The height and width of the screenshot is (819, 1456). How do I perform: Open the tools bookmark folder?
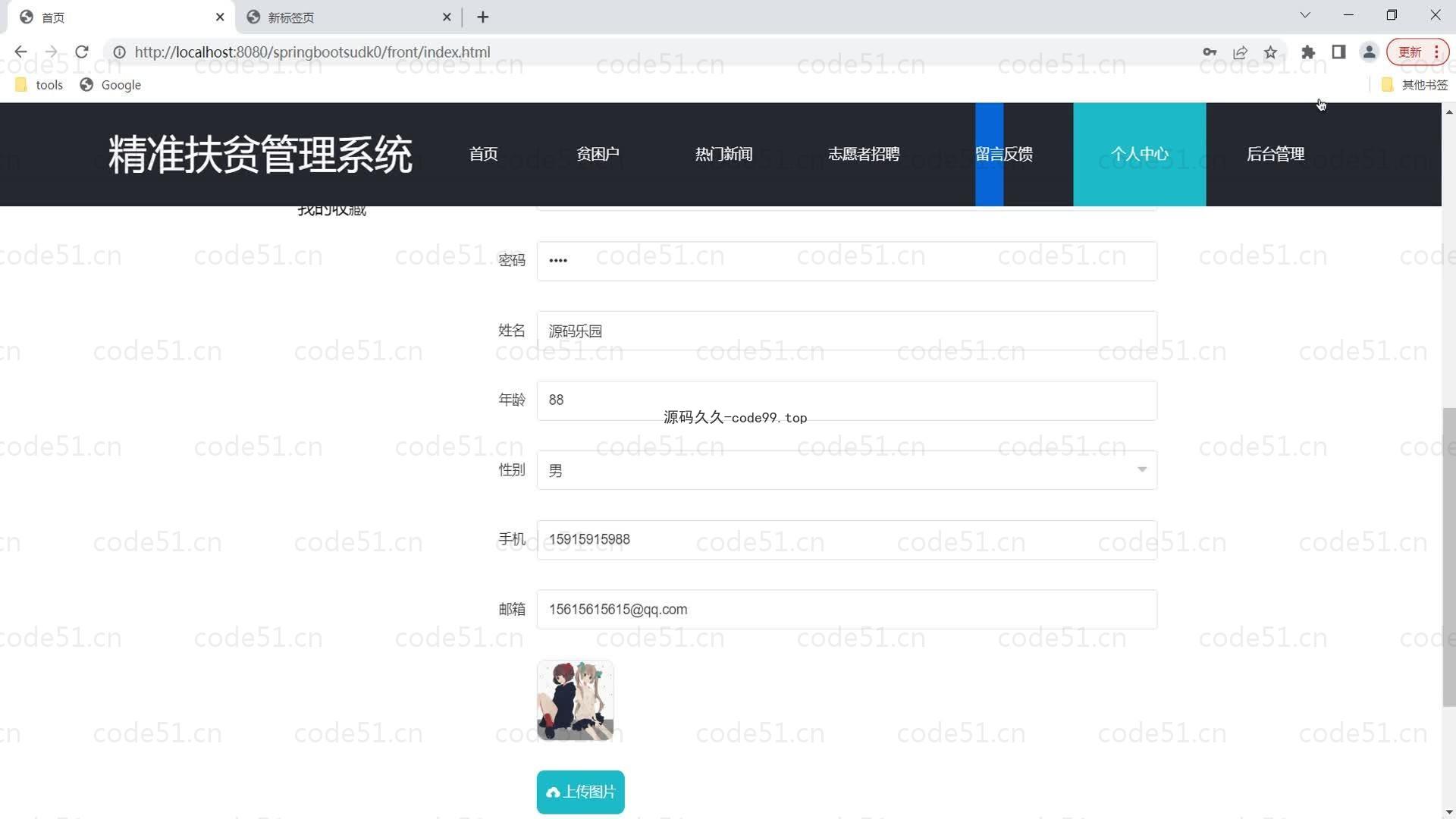(x=39, y=85)
